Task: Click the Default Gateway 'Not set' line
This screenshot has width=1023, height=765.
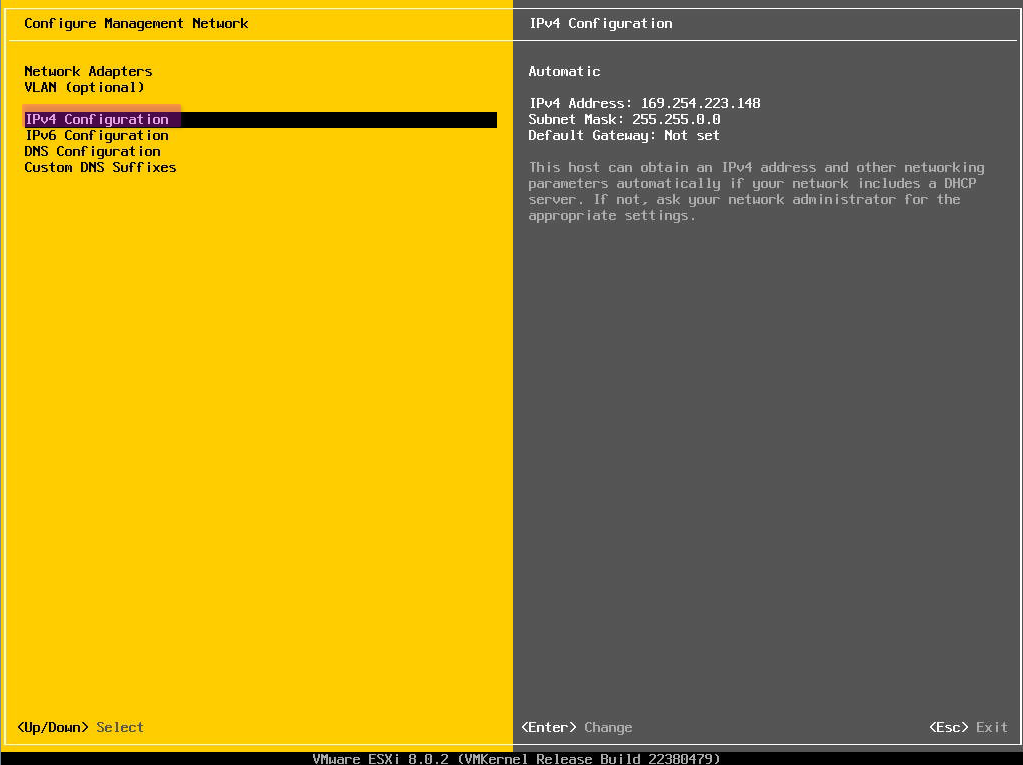Action: 624,135
